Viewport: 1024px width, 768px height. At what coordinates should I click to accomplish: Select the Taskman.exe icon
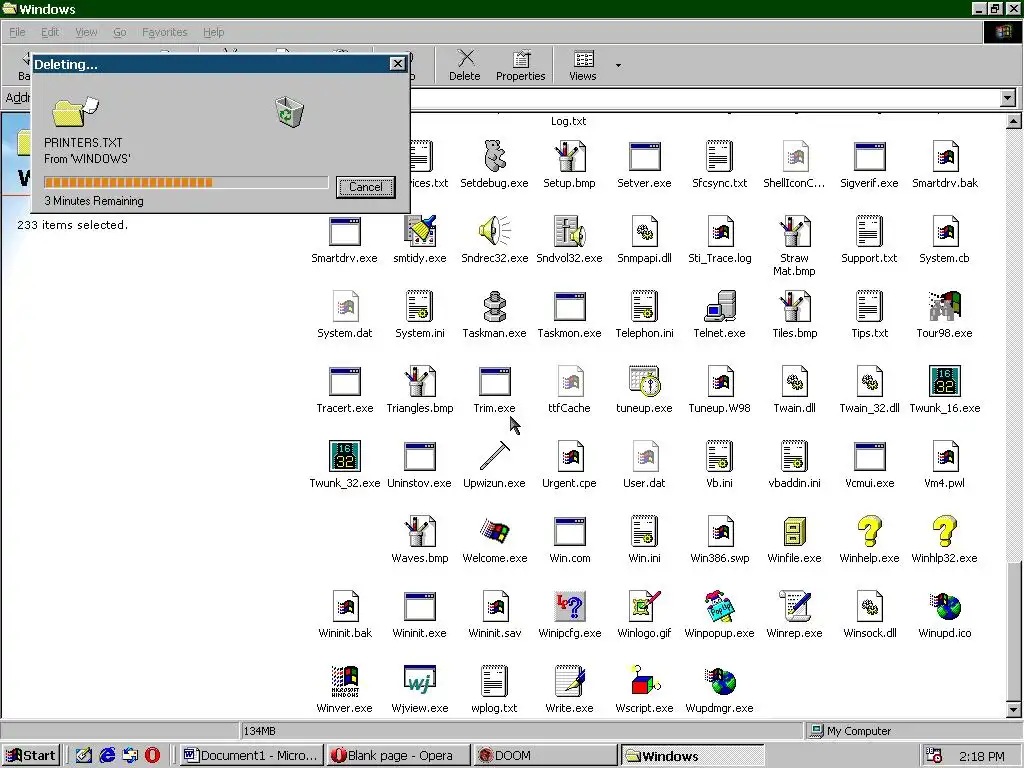494,306
